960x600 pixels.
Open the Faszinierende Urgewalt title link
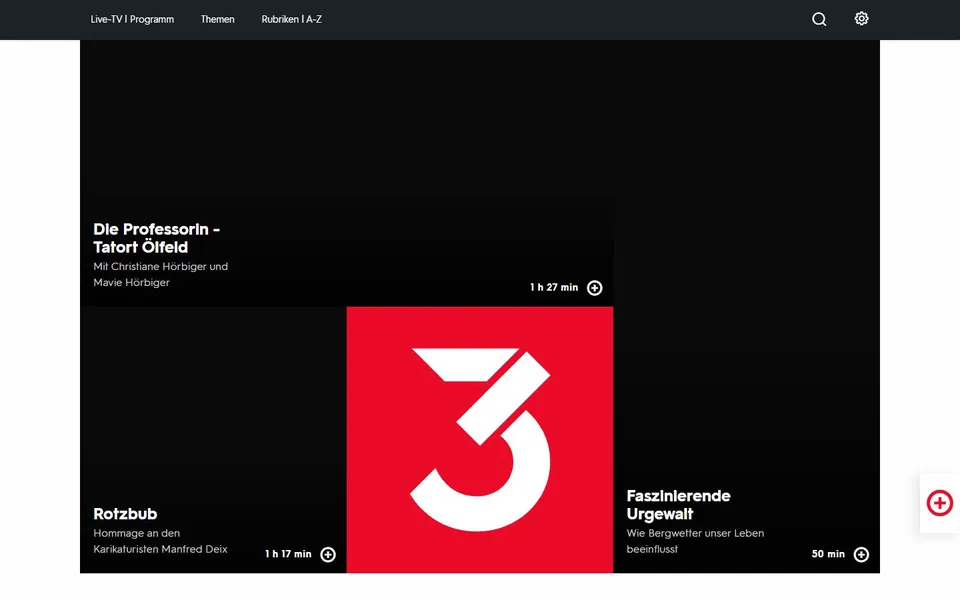click(678, 504)
